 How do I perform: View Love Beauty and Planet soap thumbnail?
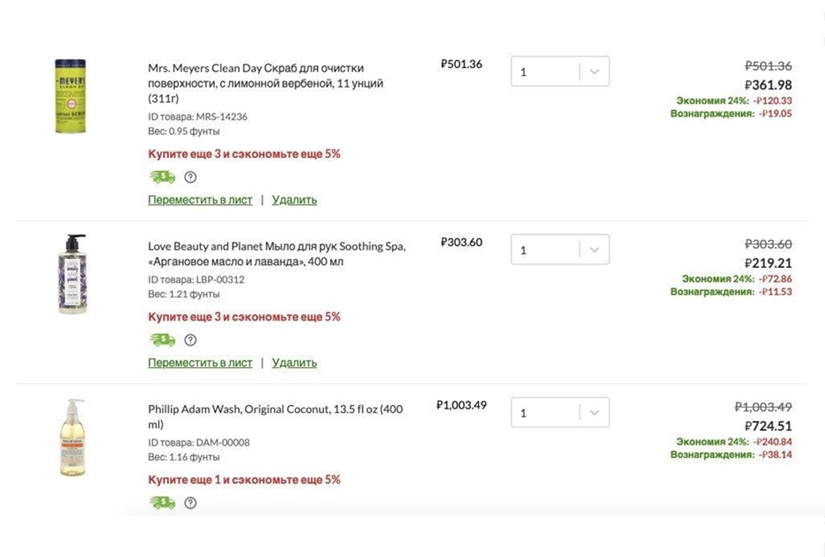pyautogui.click(x=71, y=274)
